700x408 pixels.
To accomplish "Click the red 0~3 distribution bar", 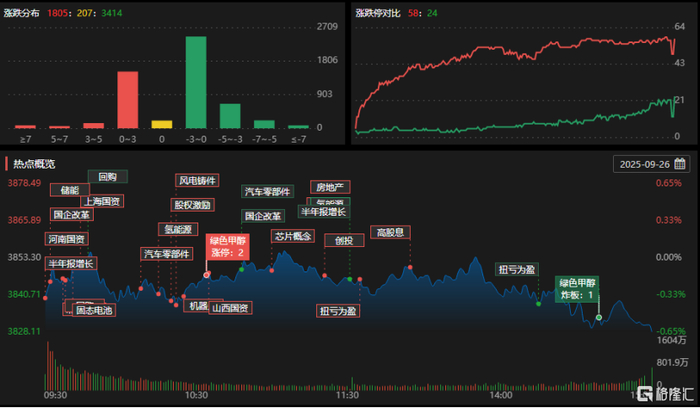I will (x=128, y=100).
